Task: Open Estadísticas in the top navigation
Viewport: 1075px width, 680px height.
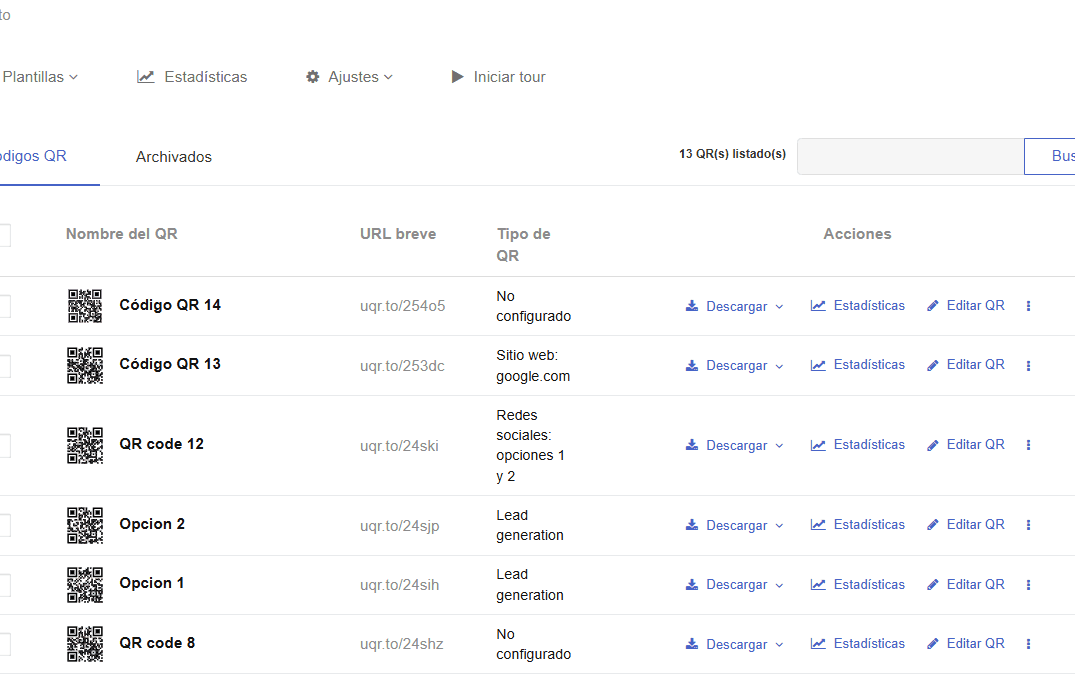Action: tap(192, 77)
